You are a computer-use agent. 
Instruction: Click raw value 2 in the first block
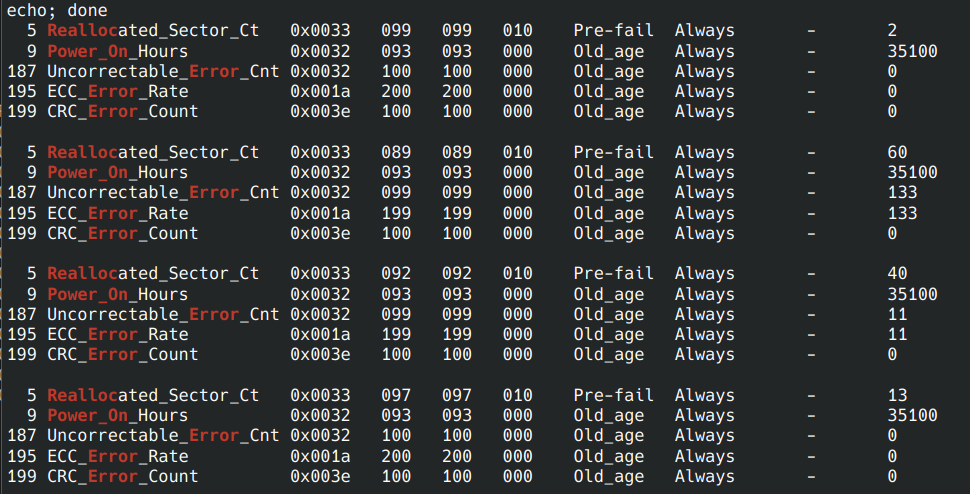(892, 30)
